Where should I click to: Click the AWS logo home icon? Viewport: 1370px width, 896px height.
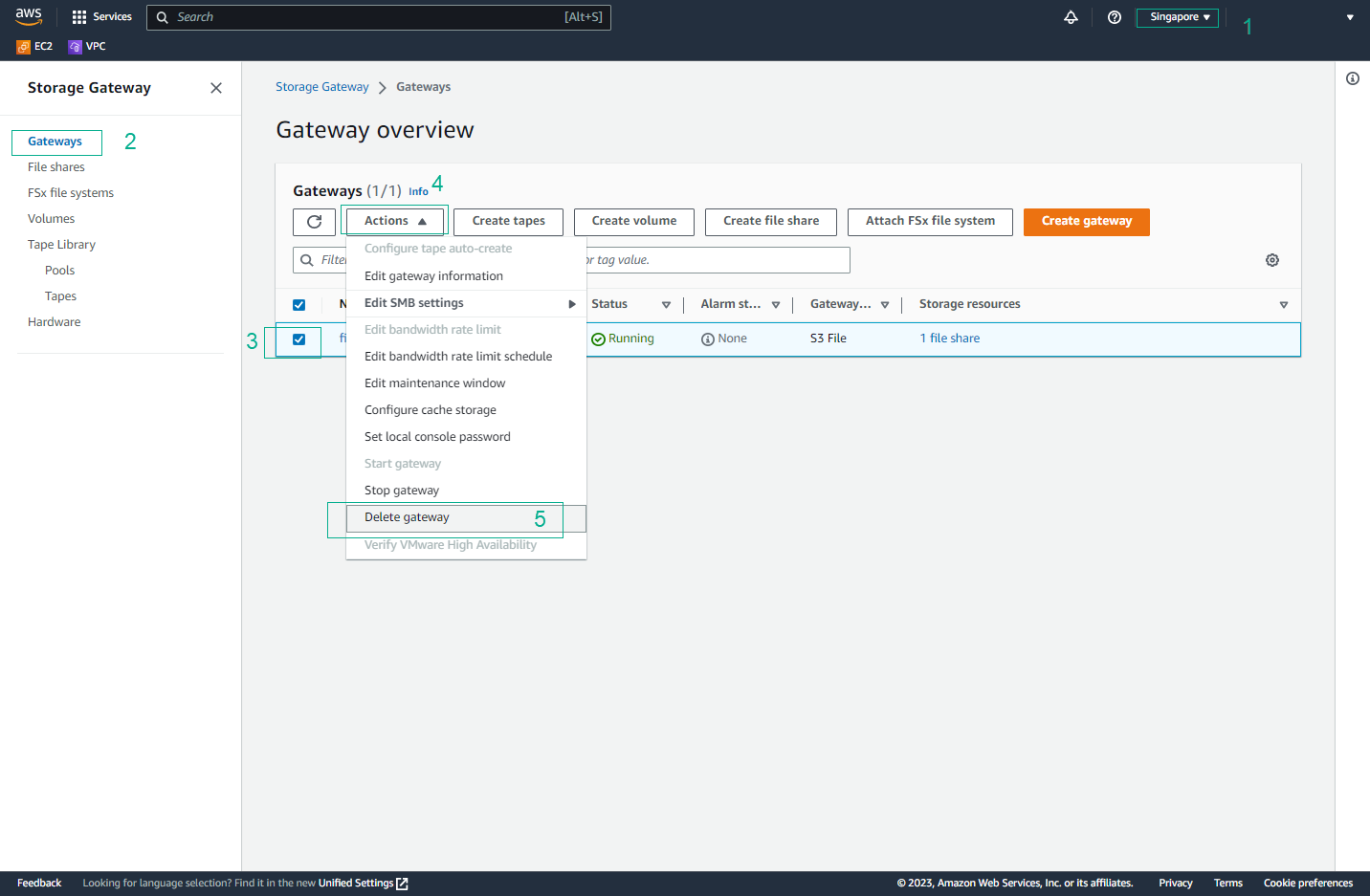(29, 16)
